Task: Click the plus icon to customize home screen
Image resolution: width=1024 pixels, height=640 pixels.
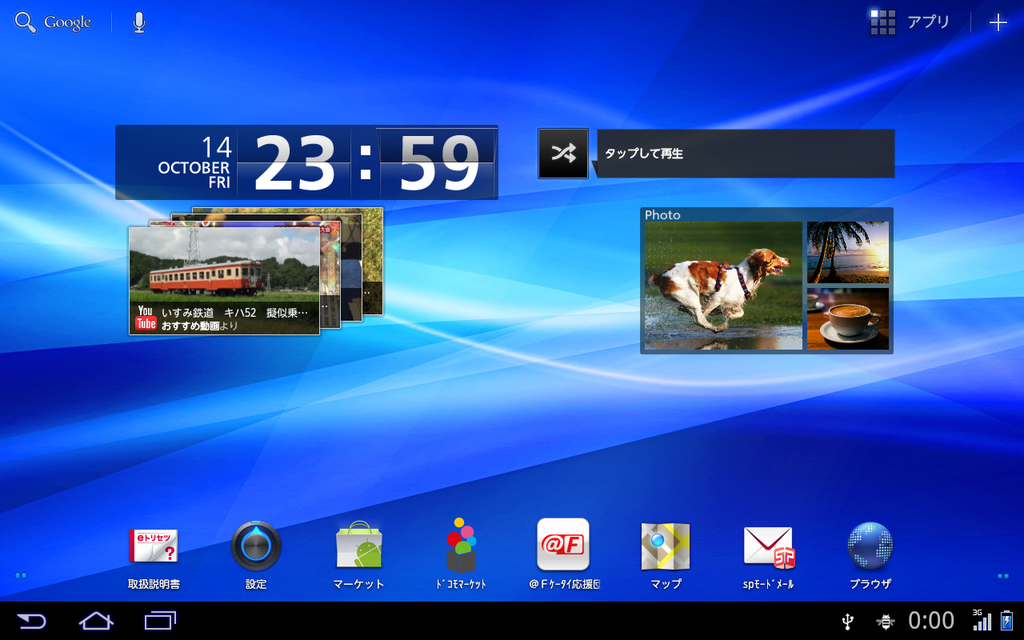Action: pos(998,22)
